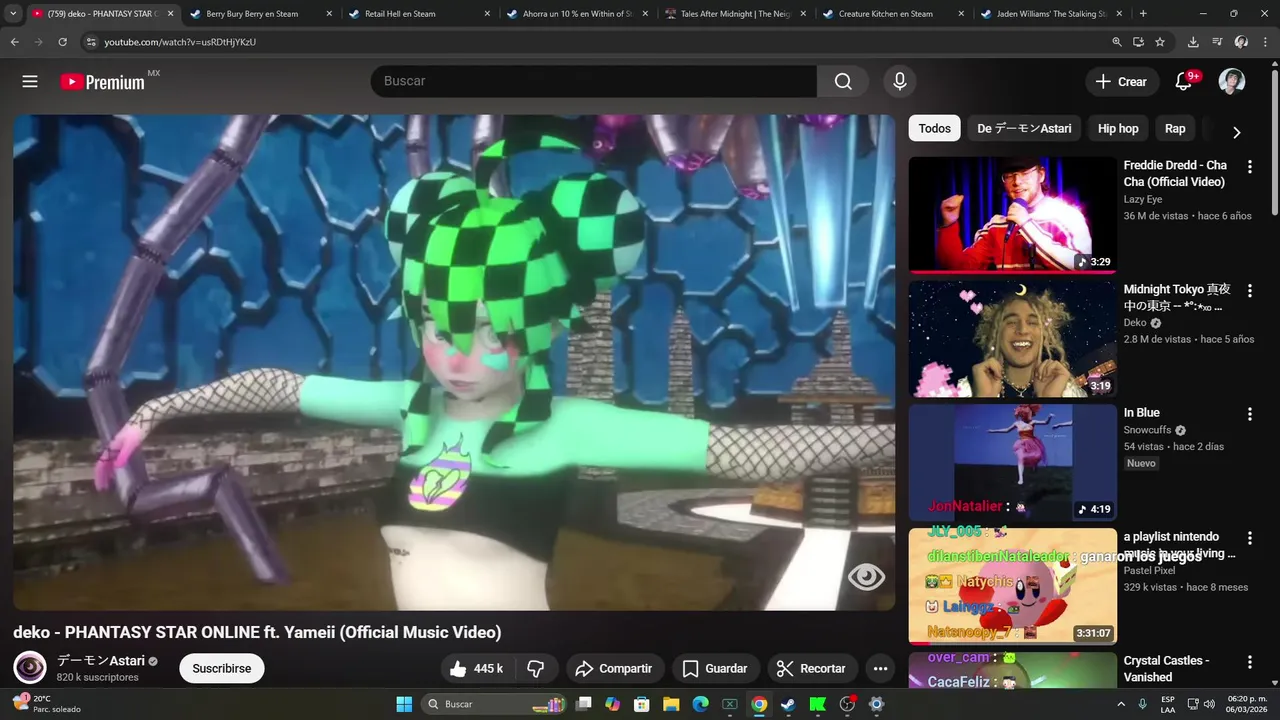Open Chrome downloads icon

coord(1193,42)
